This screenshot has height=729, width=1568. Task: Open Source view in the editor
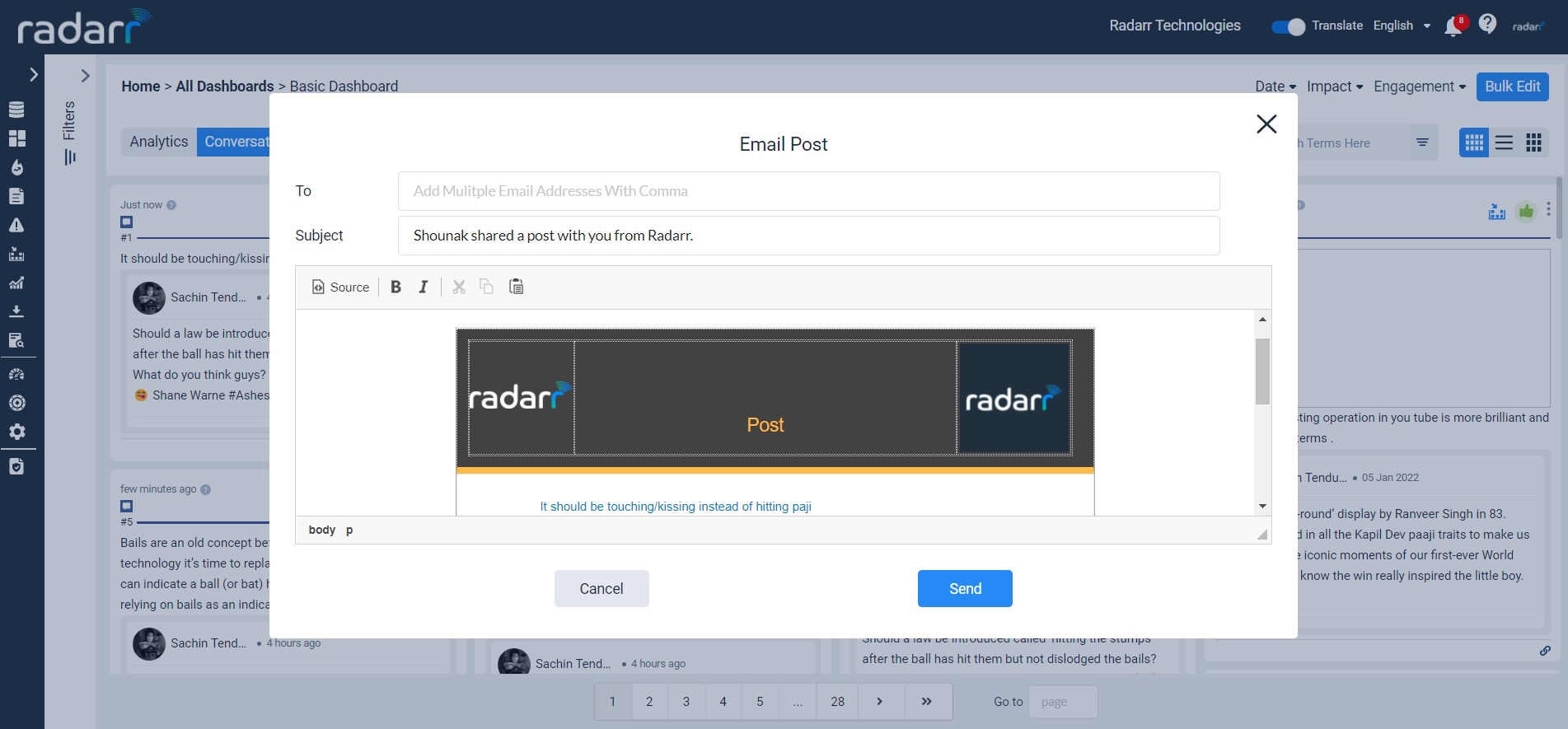coord(340,287)
